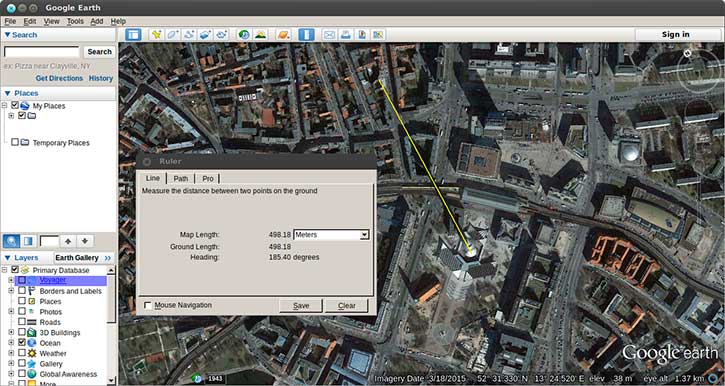This screenshot has width=725, height=386.
Task: Toggle the Ruler tool icon
Action: (x=306, y=35)
